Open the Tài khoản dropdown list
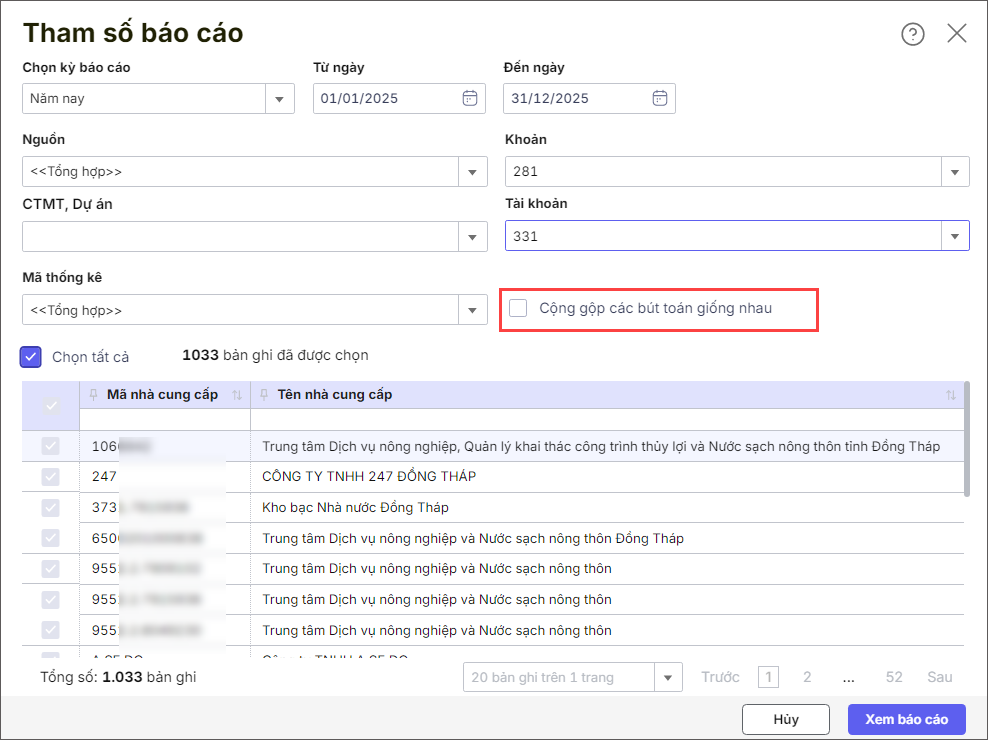Viewport: 988px width, 740px height. (954, 236)
